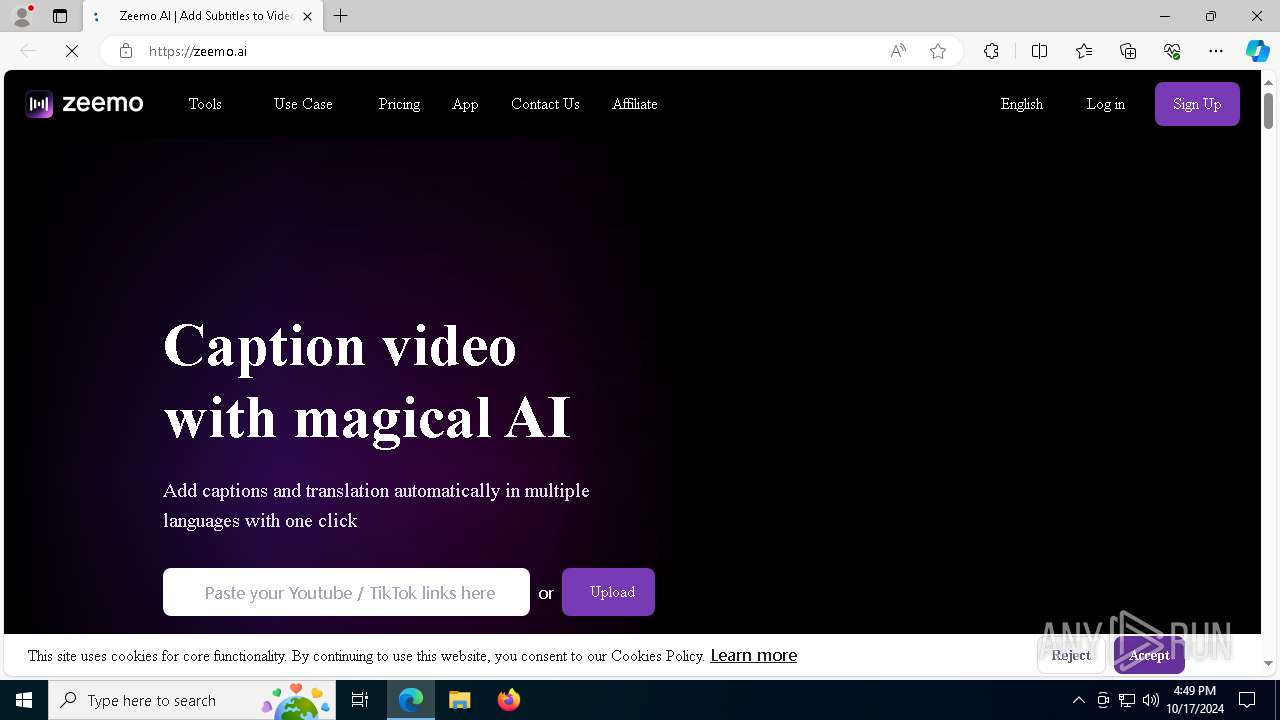View site information lock icon
1280x720 pixels.
coord(126,51)
